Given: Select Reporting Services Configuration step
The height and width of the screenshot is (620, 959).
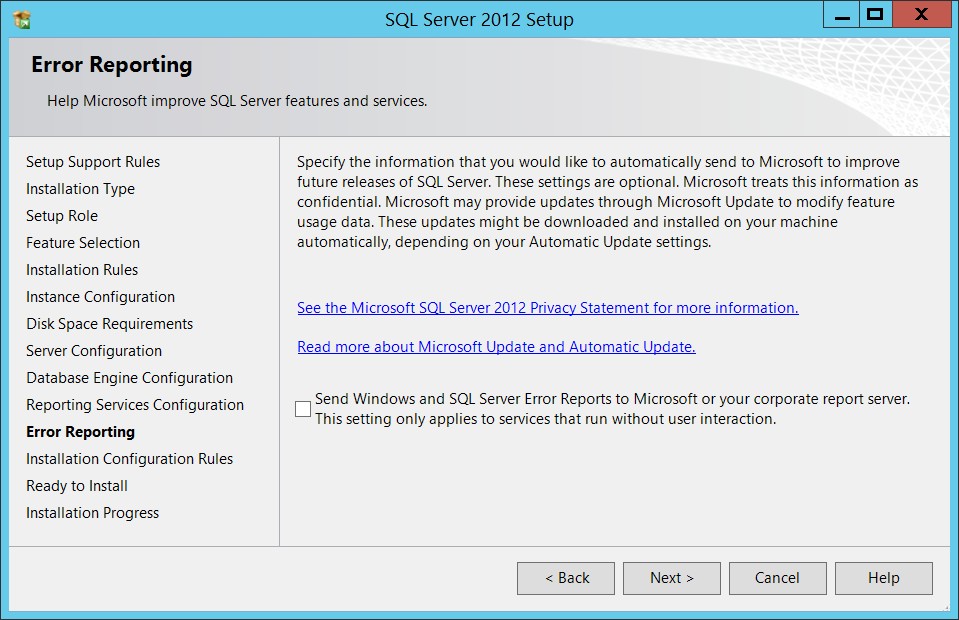Looking at the screenshot, I should pos(135,405).
